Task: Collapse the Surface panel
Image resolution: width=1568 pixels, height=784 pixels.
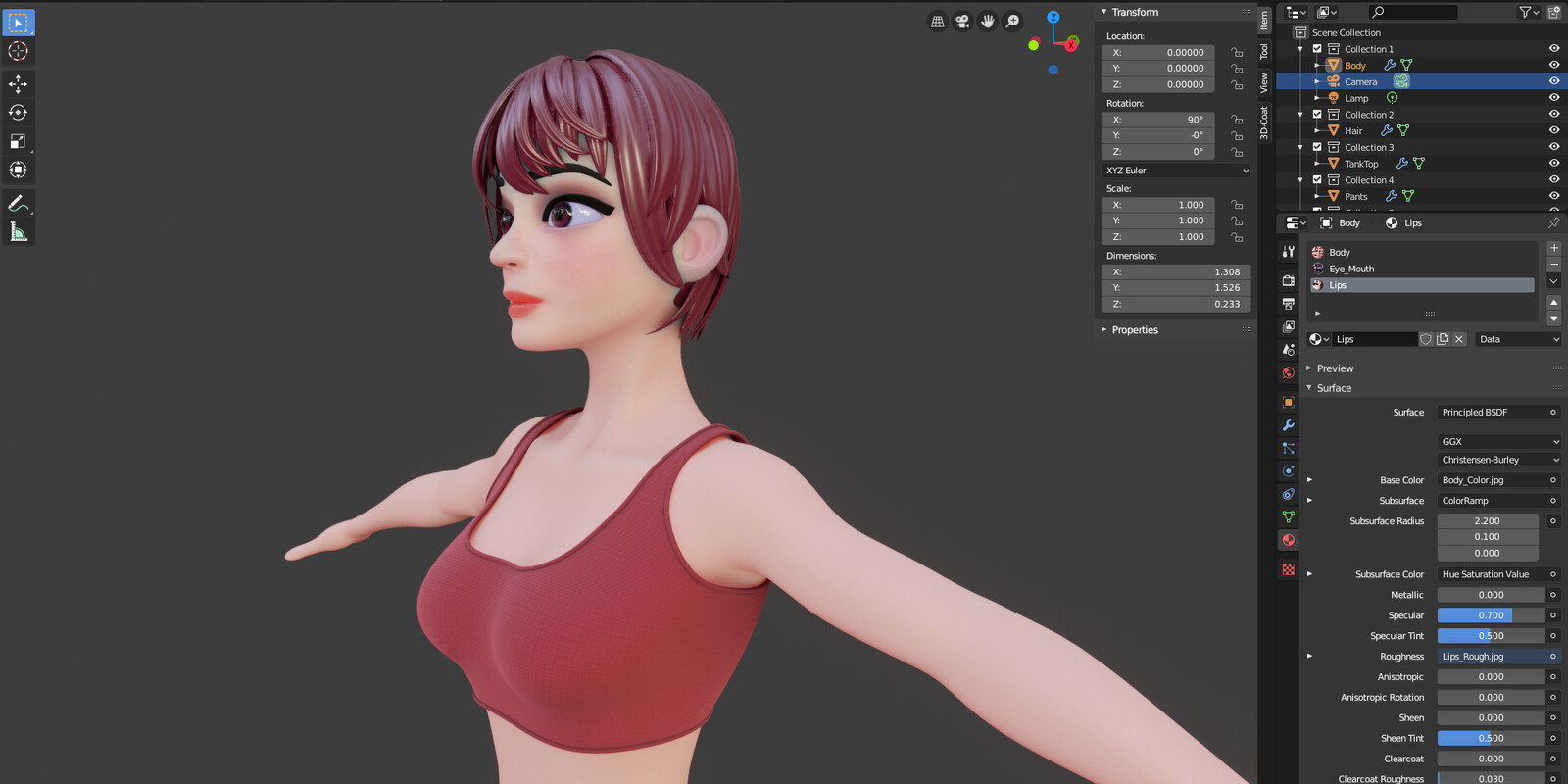Action: pyautogui.click(x=1333, y=388)
